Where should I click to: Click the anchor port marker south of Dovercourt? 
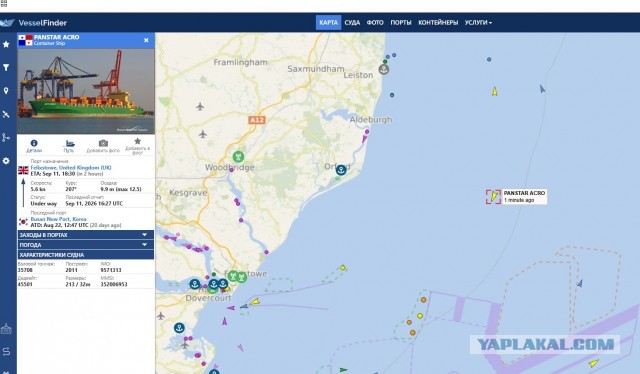[x=179, y=327]
